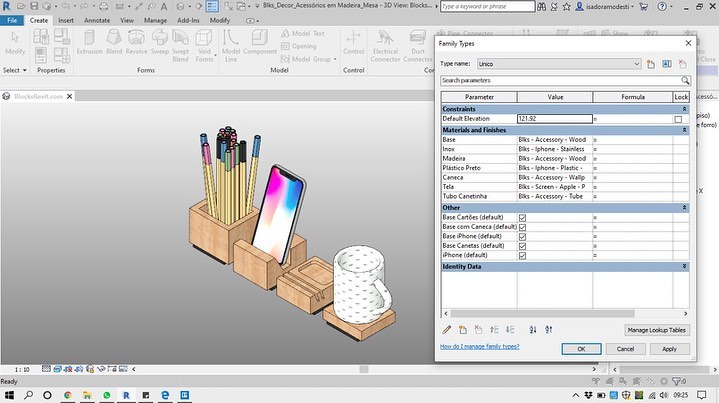Click the Base material value 'Blks - Accessory - Wood'

(x=554, y=140)
